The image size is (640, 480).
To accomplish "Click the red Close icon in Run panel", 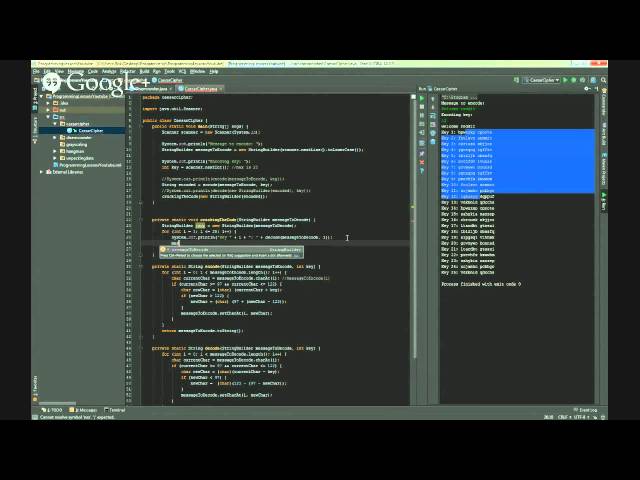I will pos(422,162).
